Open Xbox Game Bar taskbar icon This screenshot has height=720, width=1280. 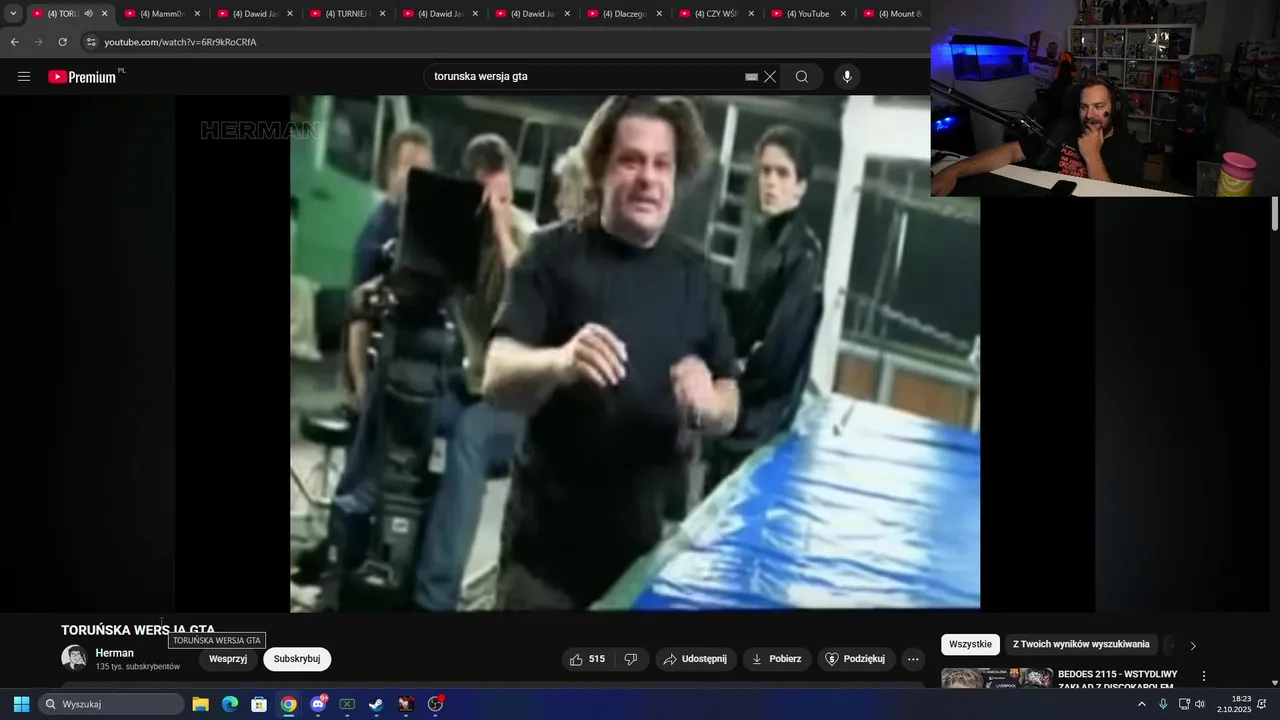coord(347,704)
